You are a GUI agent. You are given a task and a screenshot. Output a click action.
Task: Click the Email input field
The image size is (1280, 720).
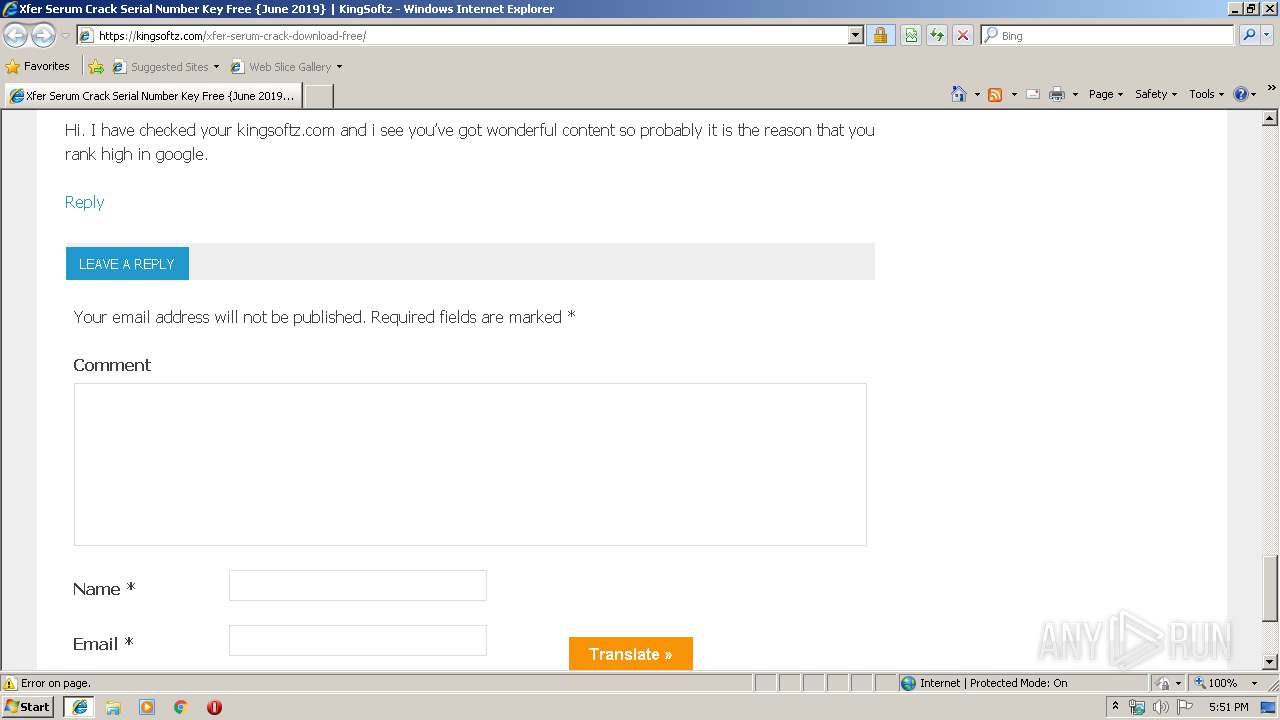point(358,641)
